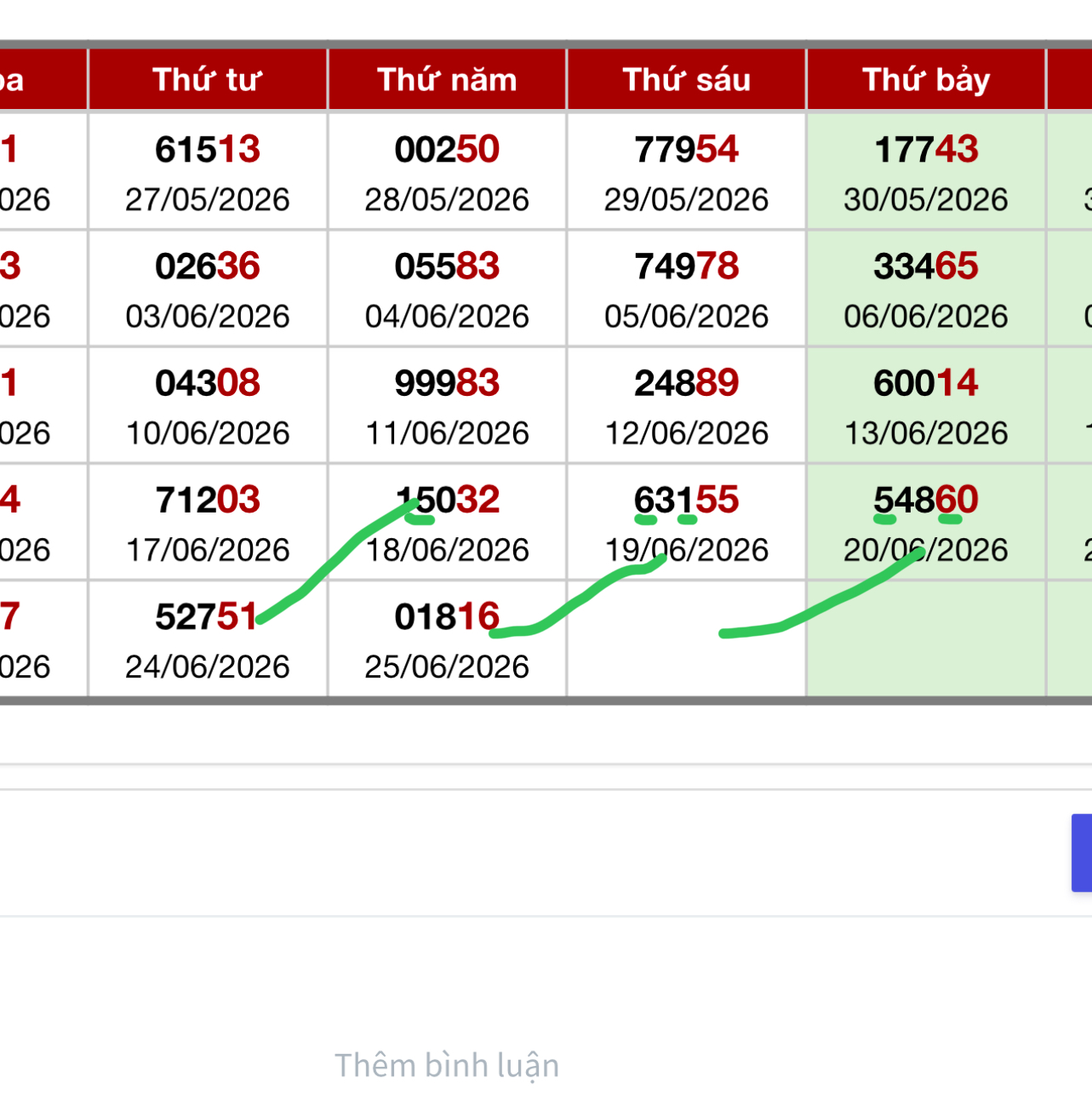Select the date 30/05/2026
The height and width of the screenshot is (1117, 1092).
[926, 200]
